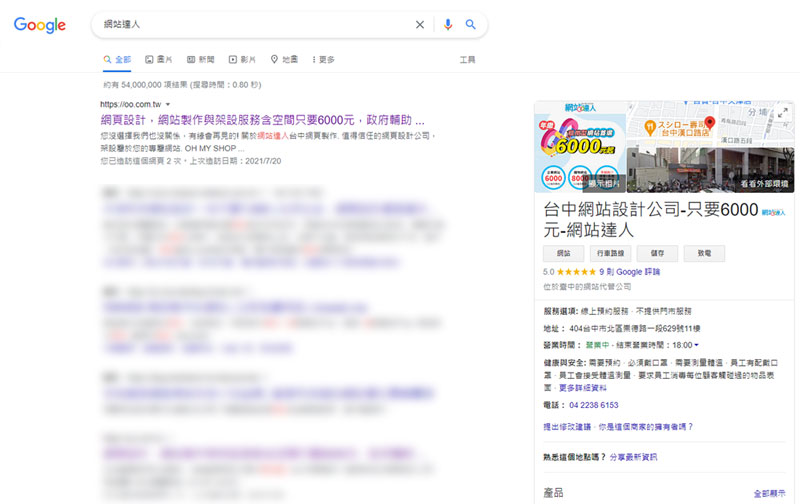The image size is (800, 504).
Task: Open the 網頁設計 first search result title
Action: tap(262, 120)
